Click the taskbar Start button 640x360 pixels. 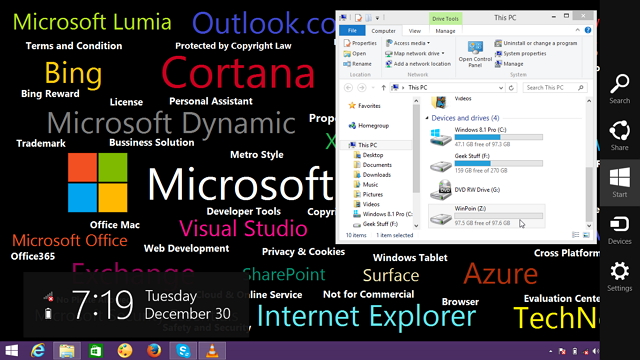click(11, 351)
